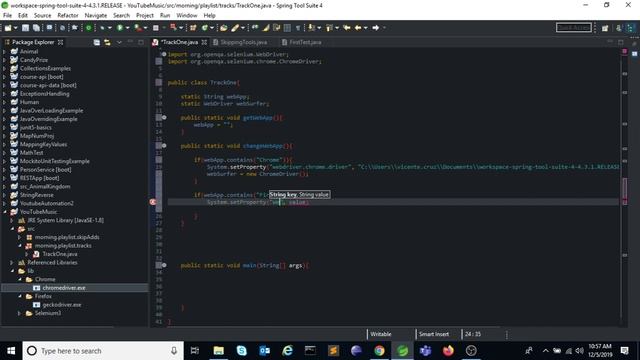
Task: Open the File menu
Action: 7,16
